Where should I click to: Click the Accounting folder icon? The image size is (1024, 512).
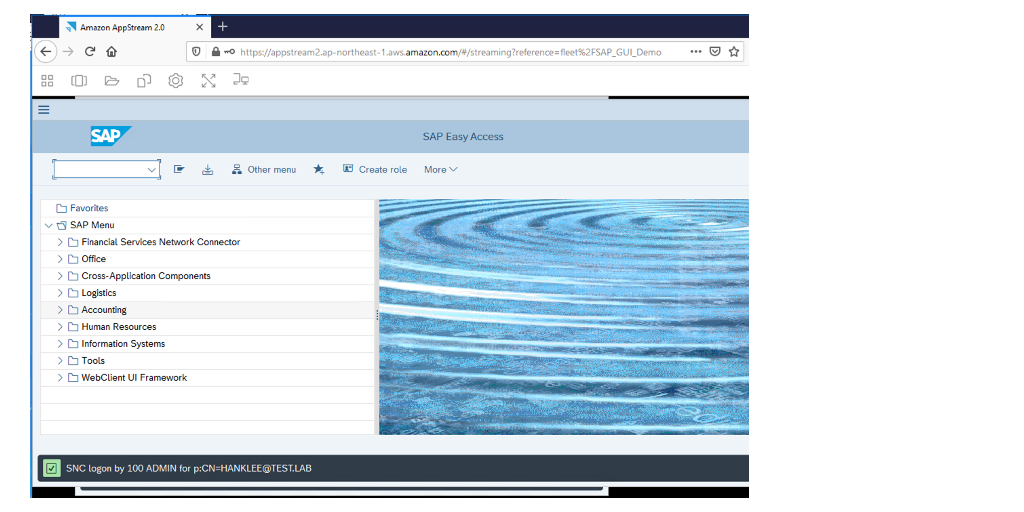click(73, 310)
